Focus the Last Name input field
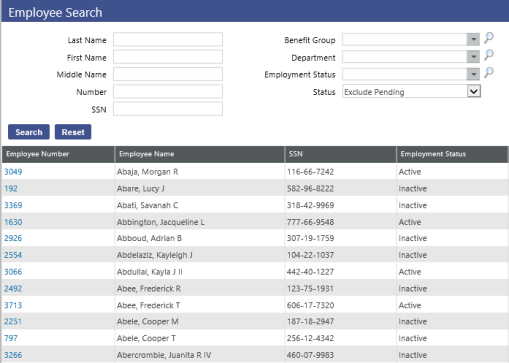The width and height of the screenshot is (509, 363). click(x=168, y=39)
